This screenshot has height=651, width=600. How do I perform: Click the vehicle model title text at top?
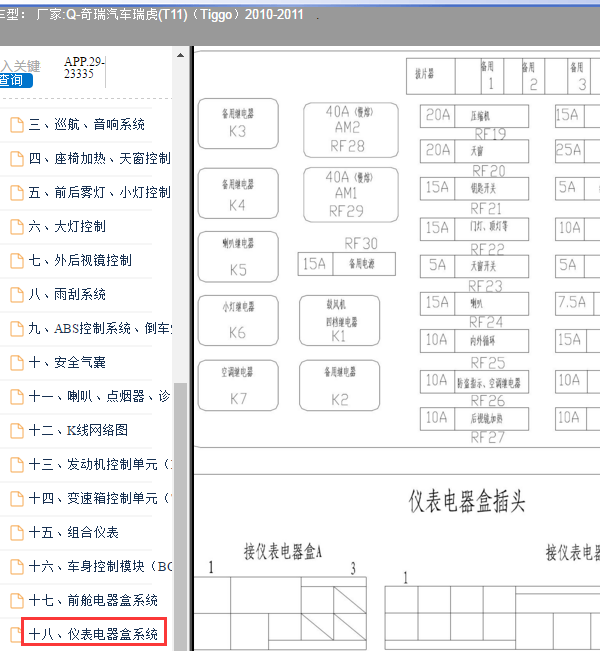[152, 15]
